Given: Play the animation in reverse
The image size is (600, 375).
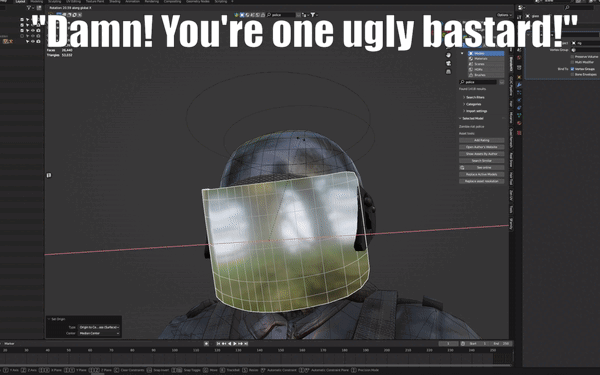Looking at the screenshot, I should click(x=230, y=344).
